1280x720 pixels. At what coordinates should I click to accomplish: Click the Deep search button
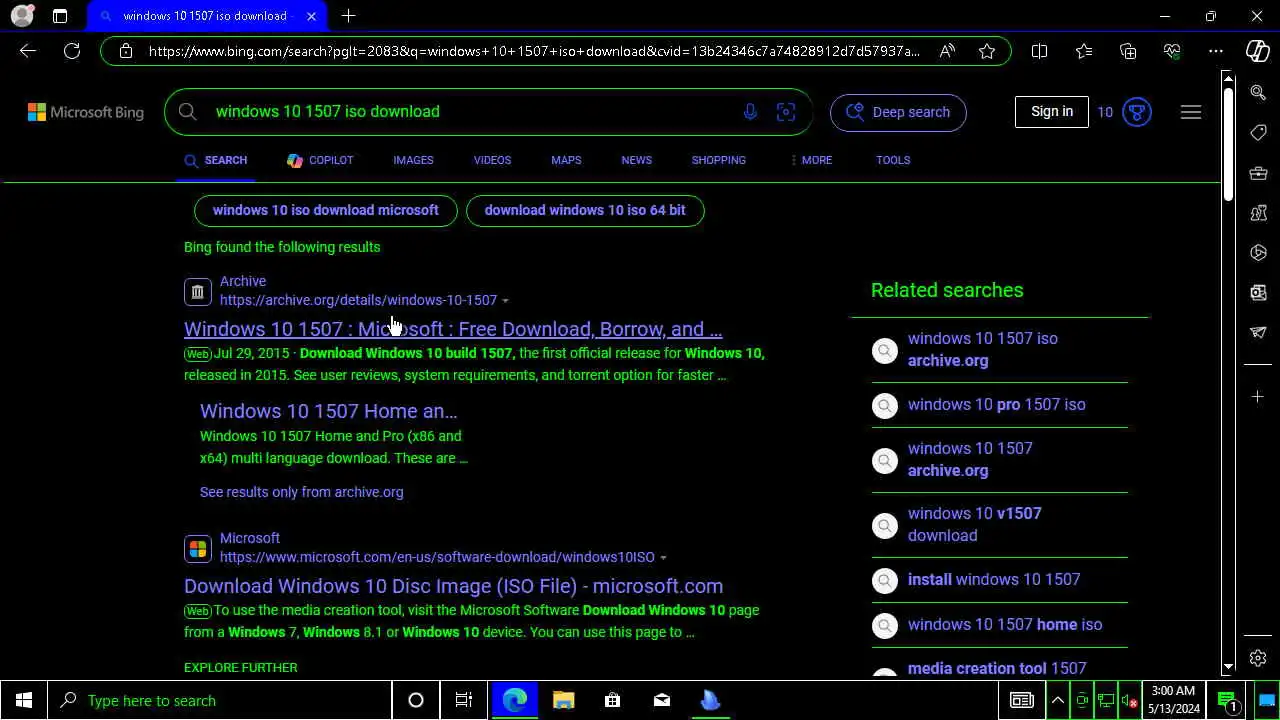click(x=898, y=112)
